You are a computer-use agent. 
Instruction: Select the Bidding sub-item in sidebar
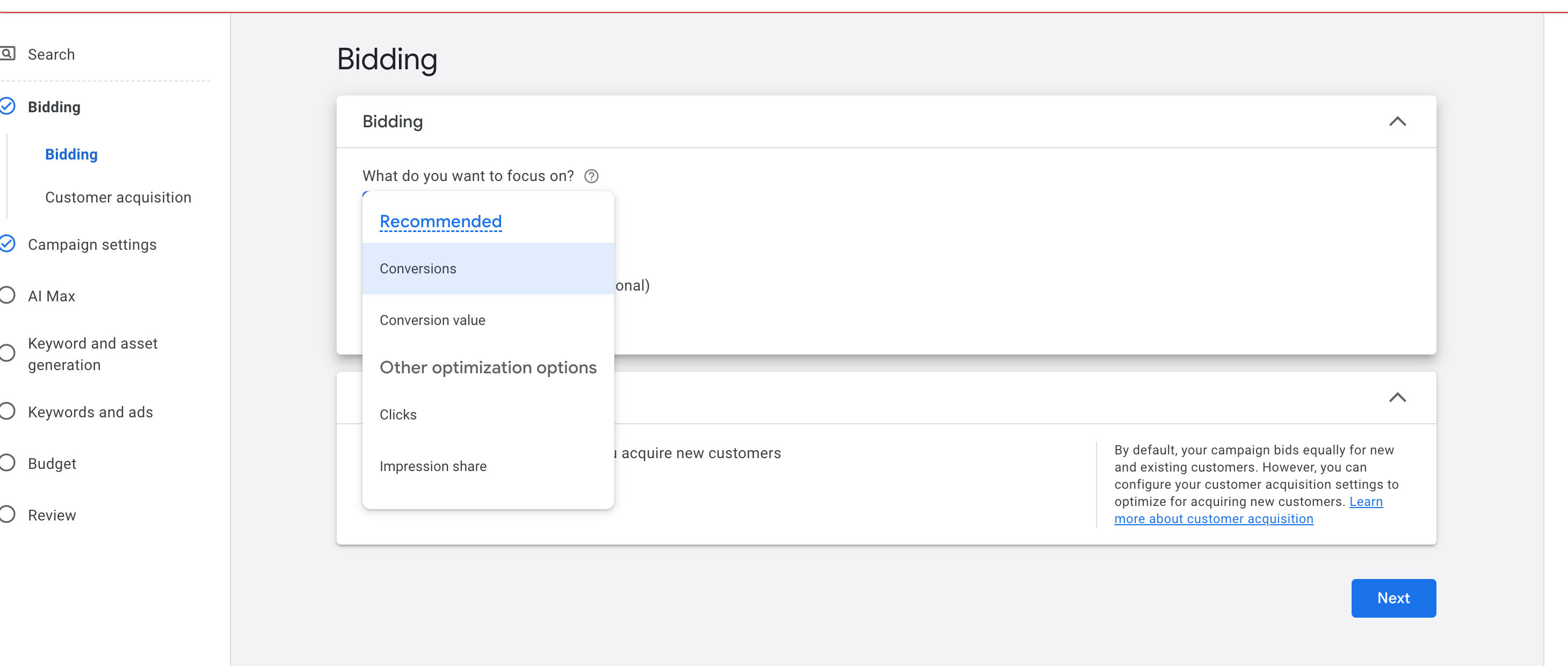[71, 155]
